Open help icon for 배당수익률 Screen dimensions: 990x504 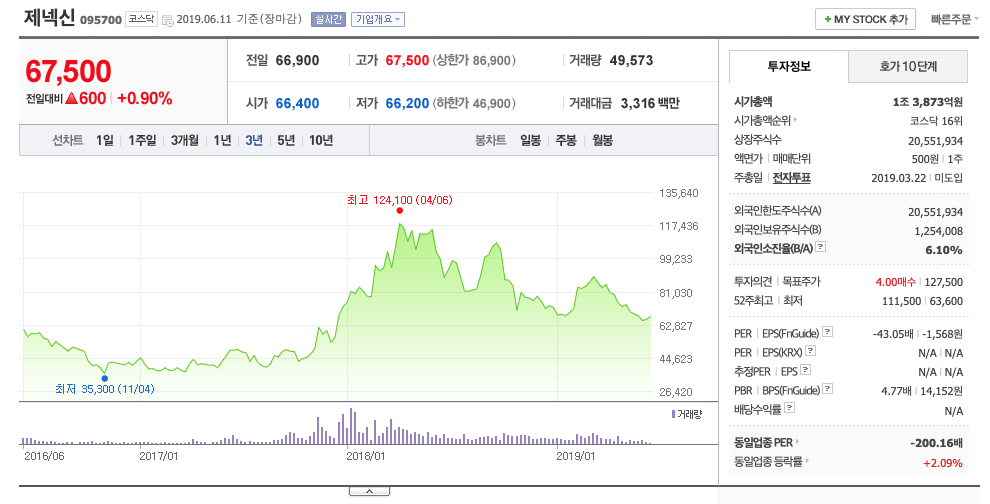(789, 408)
